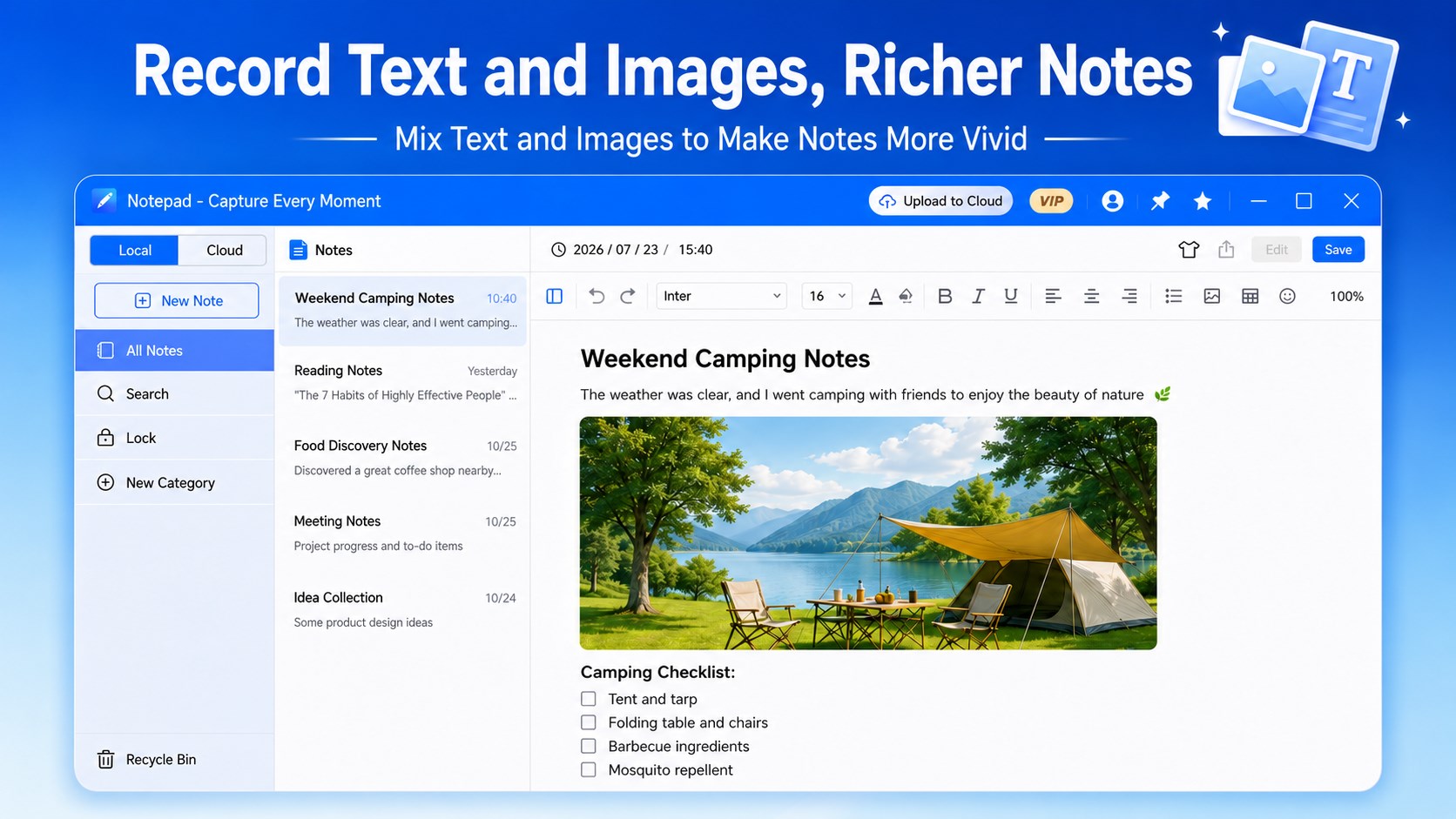Image resolution: width=1456 pixels, height=819 pixels.
Task: Create a New Note
Action: 177,300
